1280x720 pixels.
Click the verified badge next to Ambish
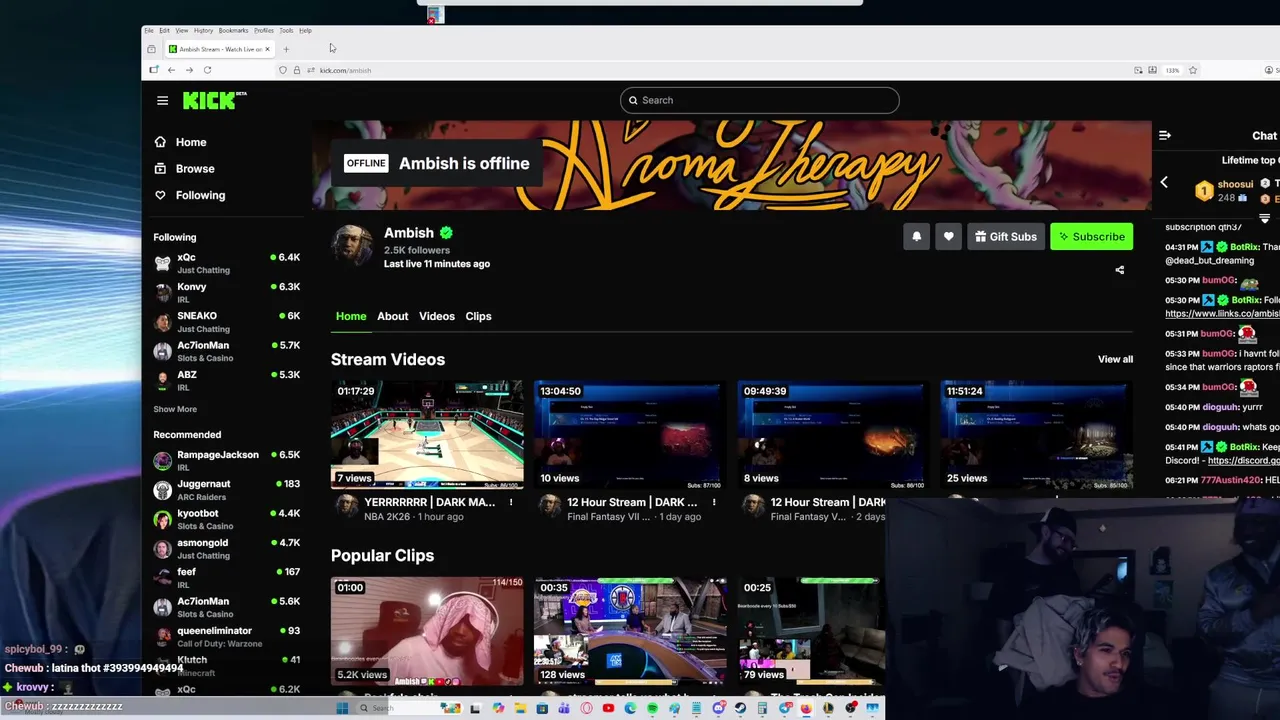(446, 233)
